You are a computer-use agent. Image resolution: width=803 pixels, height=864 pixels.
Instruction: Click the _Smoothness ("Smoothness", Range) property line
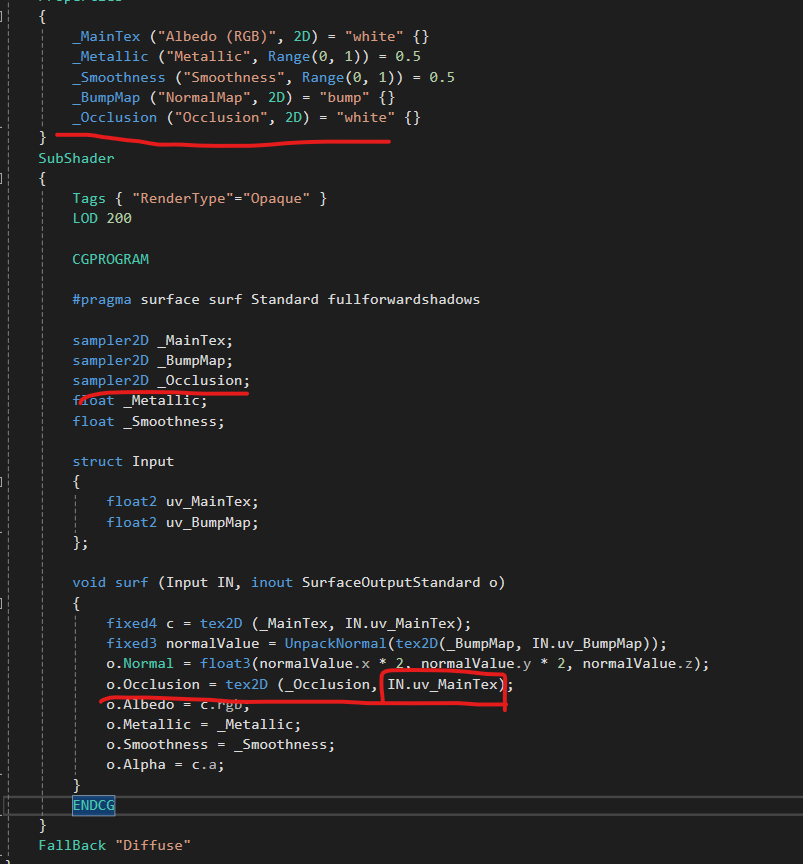coord(263,77)
